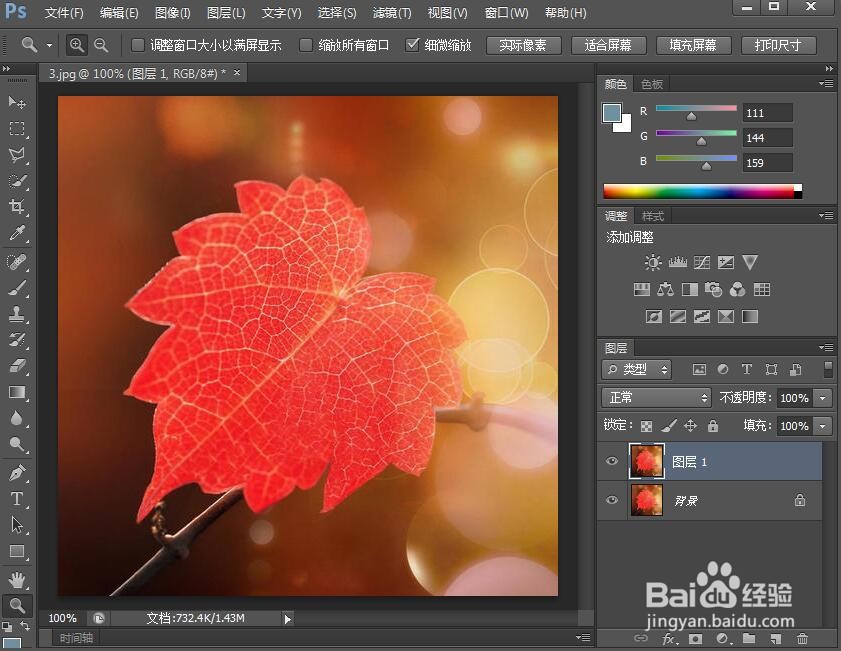This screenshot has width=841, height=651.
Task: Add a Photo Filter adjustment
Action: pyautogui.click(x=713, y=290)
